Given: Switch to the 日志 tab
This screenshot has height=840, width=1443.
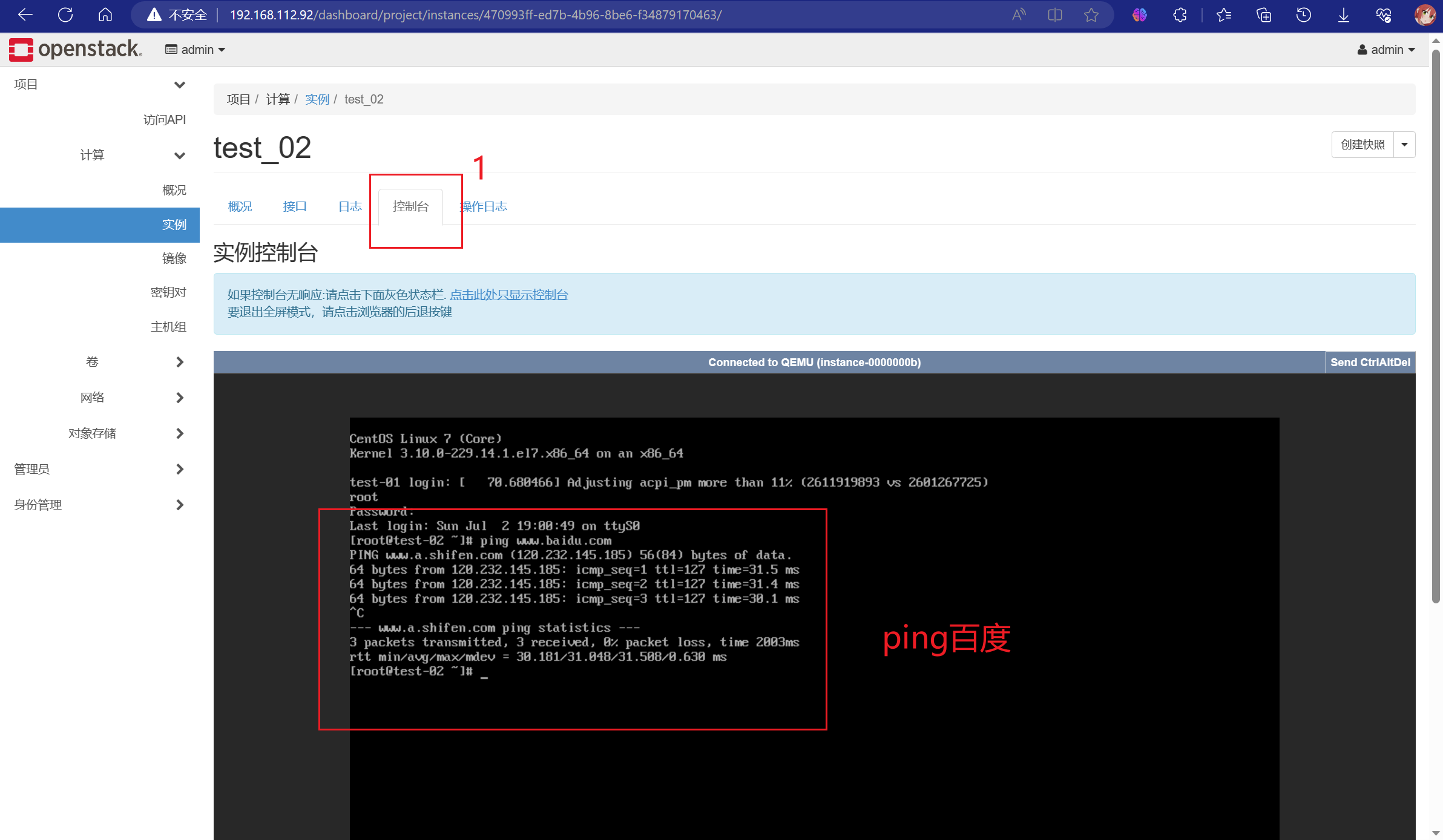Looking at the screenshot, I should 350,206.
